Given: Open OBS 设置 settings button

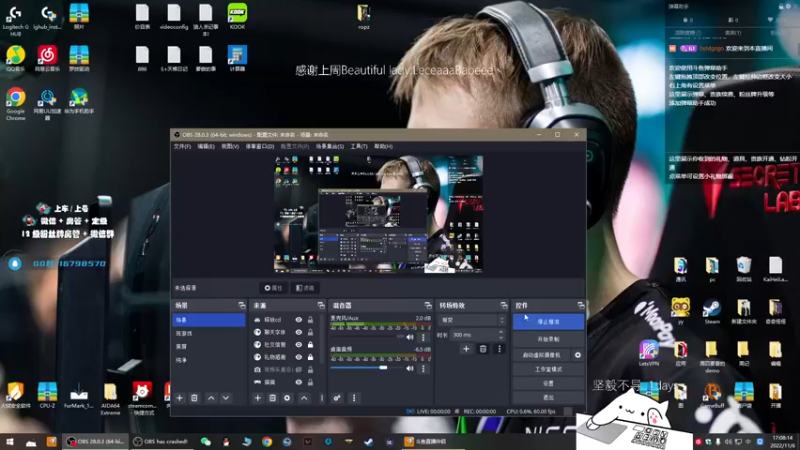Looking at the screenshot, I should click(x=548, y=383).
